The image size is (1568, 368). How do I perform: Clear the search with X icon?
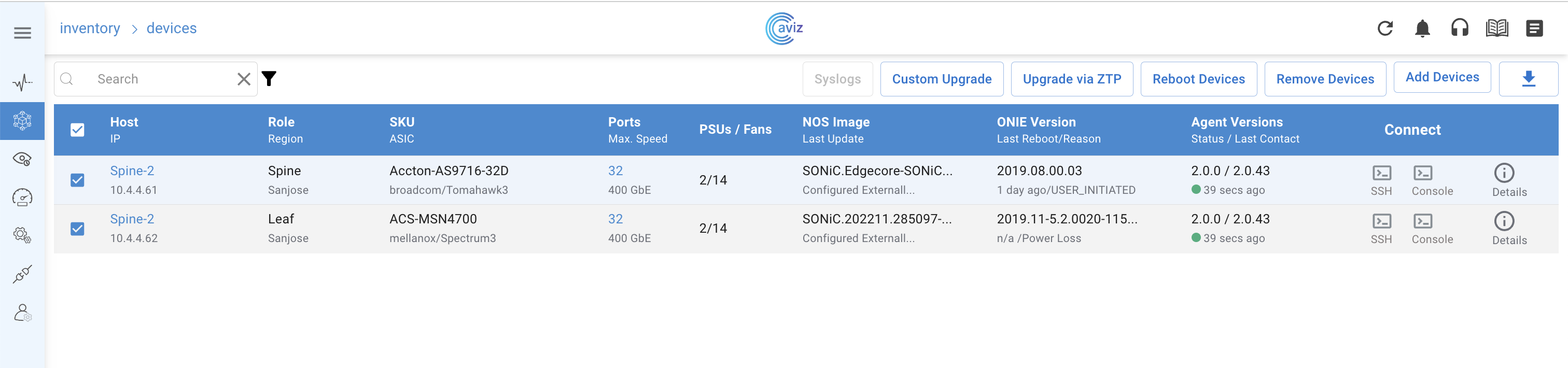(244, 79)
